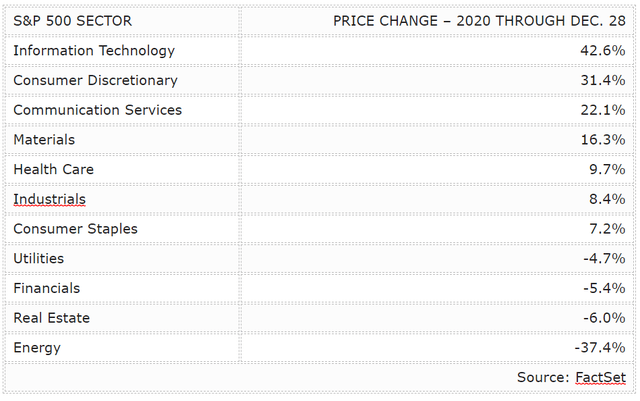This screenshot has height=401, width=640.
Task: Click the FactSet source link
Action: [600, 377]
